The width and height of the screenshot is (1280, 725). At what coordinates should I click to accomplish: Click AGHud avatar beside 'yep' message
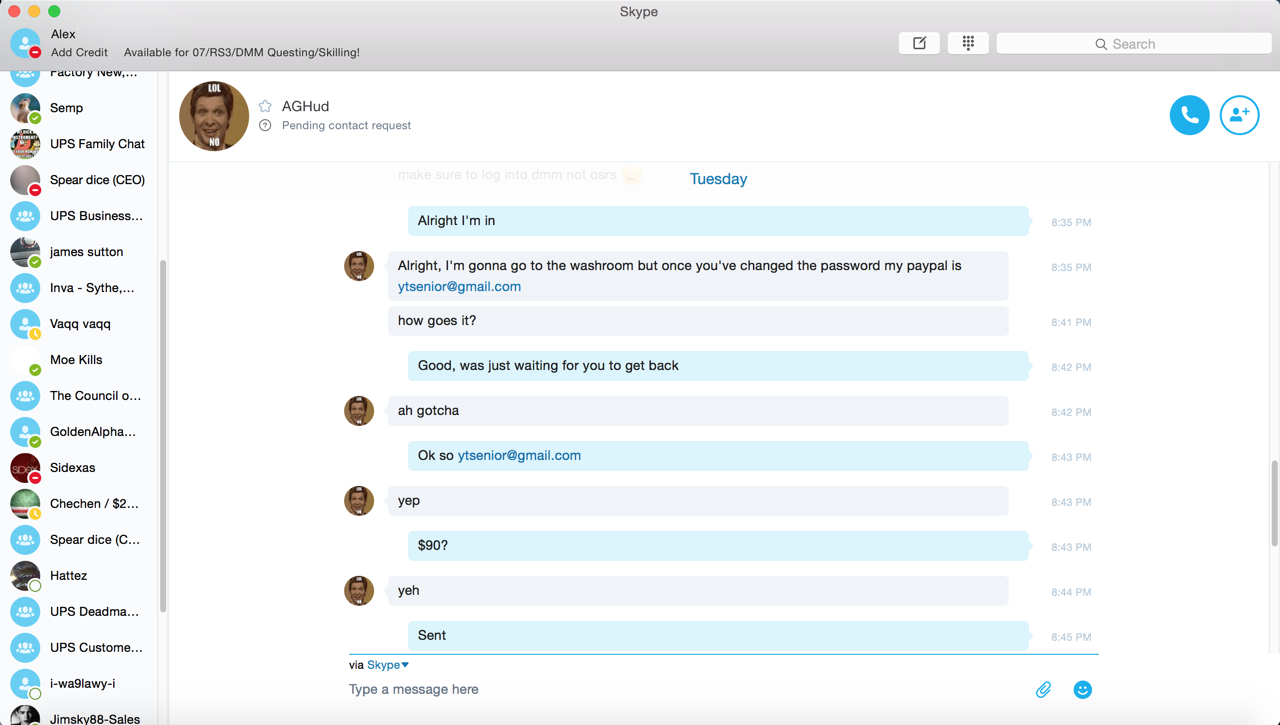pyautogui.click(x=359, y=501)
